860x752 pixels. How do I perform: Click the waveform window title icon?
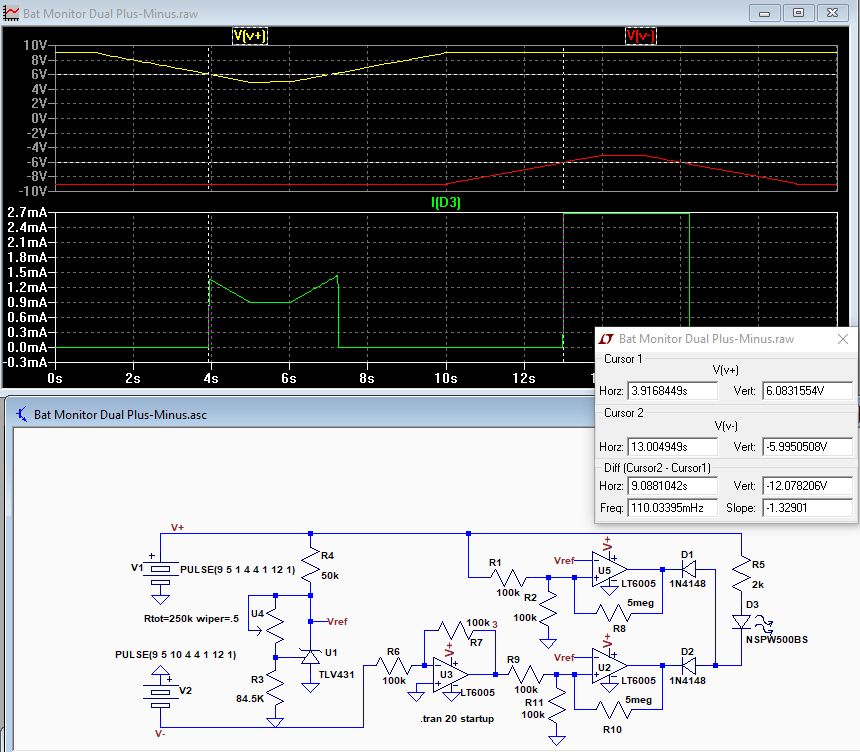click(10, 13)
